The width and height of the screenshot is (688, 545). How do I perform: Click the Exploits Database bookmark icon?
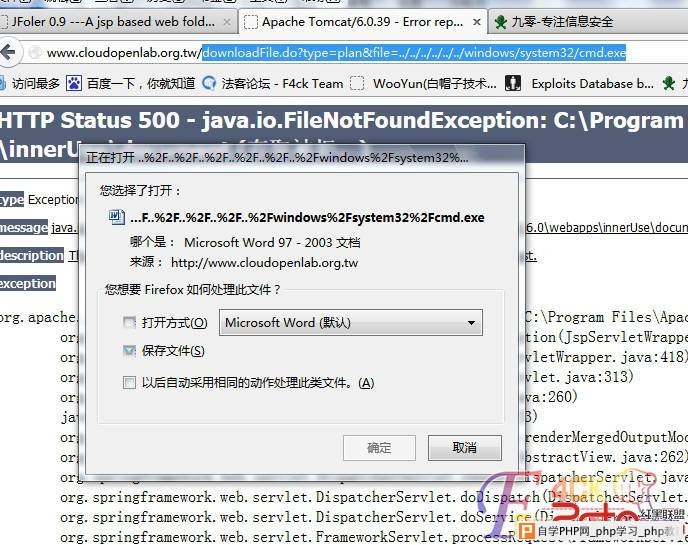click(513, 83)
